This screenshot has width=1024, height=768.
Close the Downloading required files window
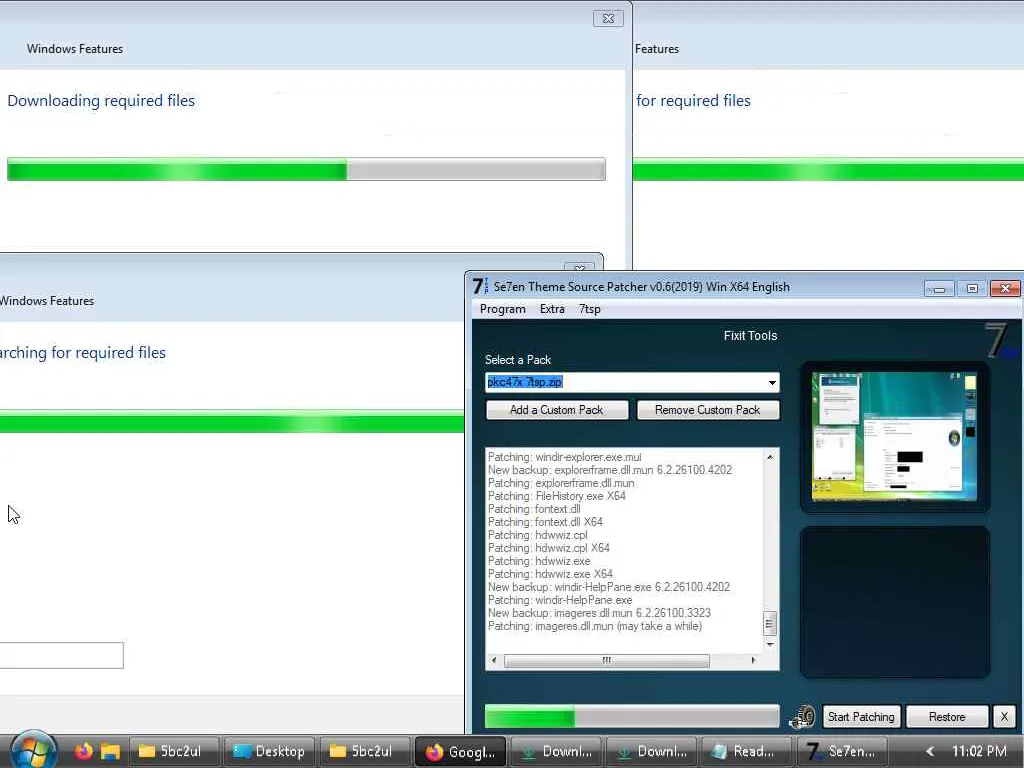tap(608, 18)
